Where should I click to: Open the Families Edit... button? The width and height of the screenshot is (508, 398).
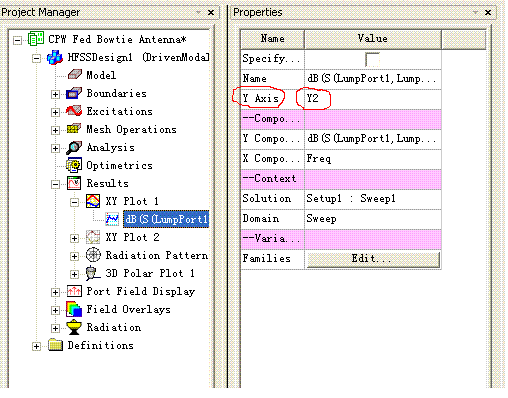click(x=373, y=259)
